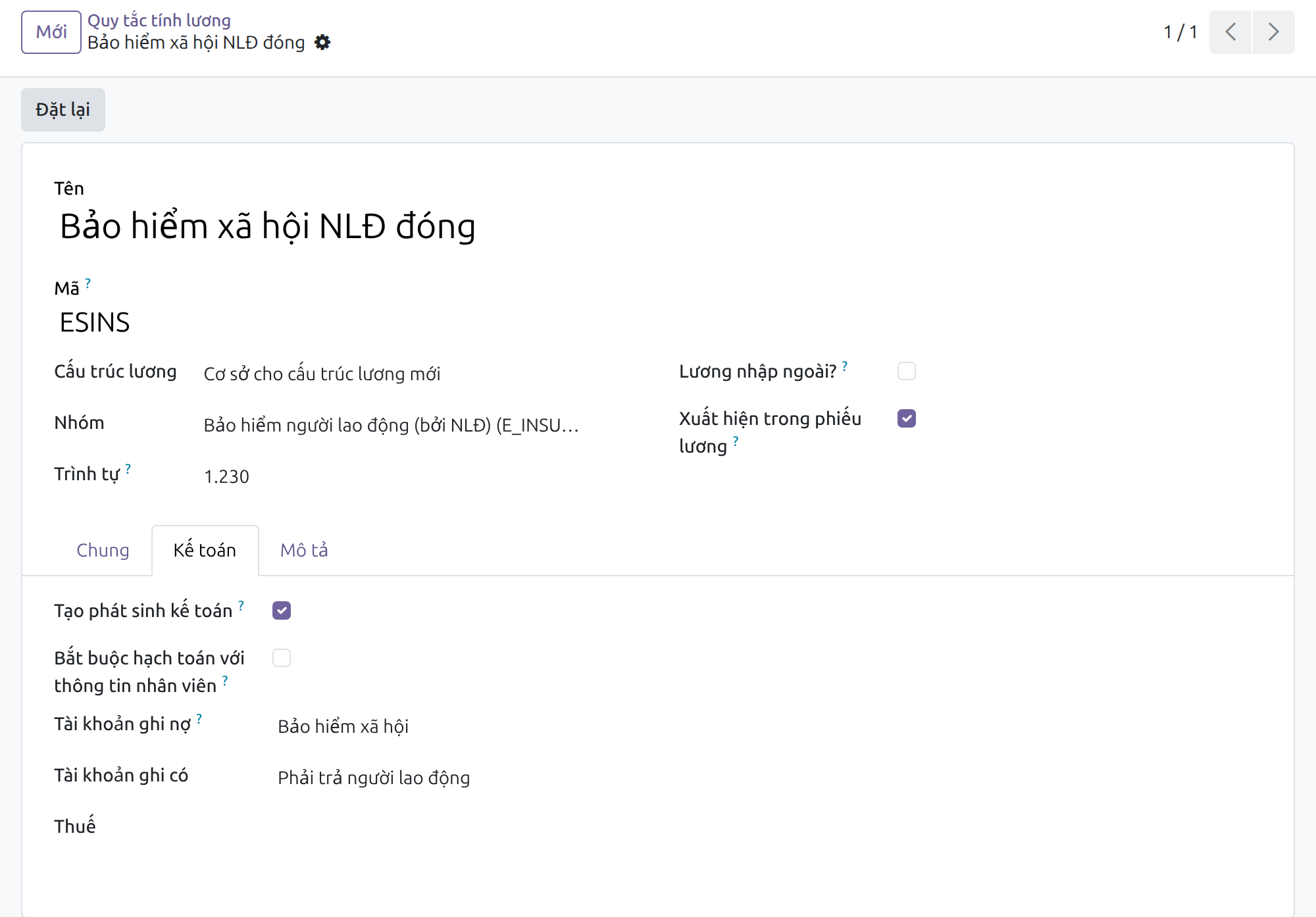Open the Mô tả tab
This screenshot has width=1316, height=917.
tap(304, 550)
